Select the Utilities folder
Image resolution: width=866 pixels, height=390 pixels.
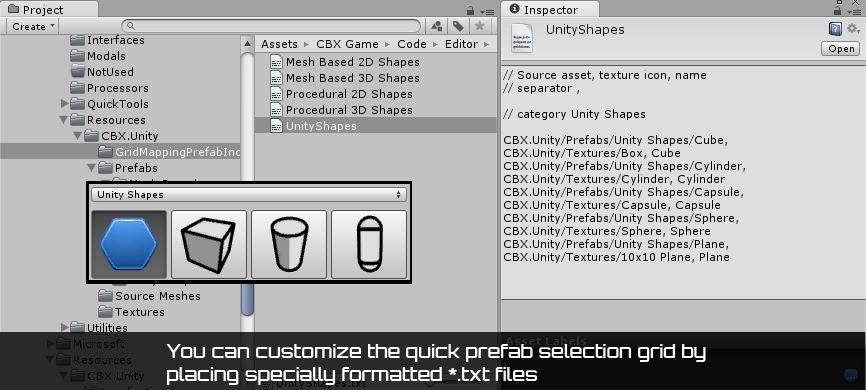coord(107,328)
